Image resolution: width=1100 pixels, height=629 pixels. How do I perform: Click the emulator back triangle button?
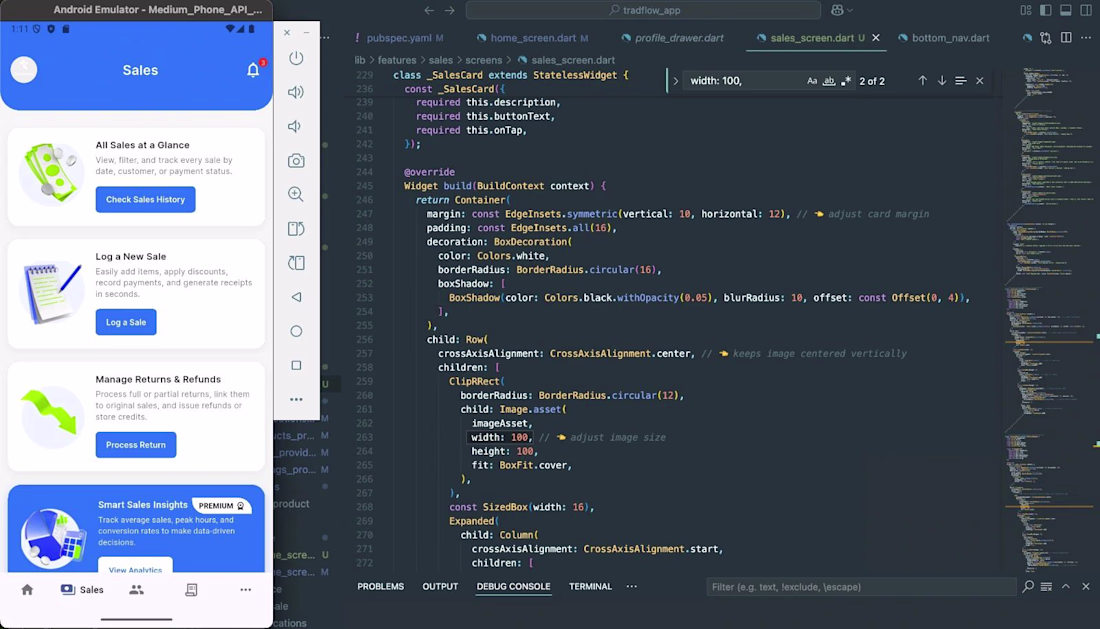coord(296,297)
